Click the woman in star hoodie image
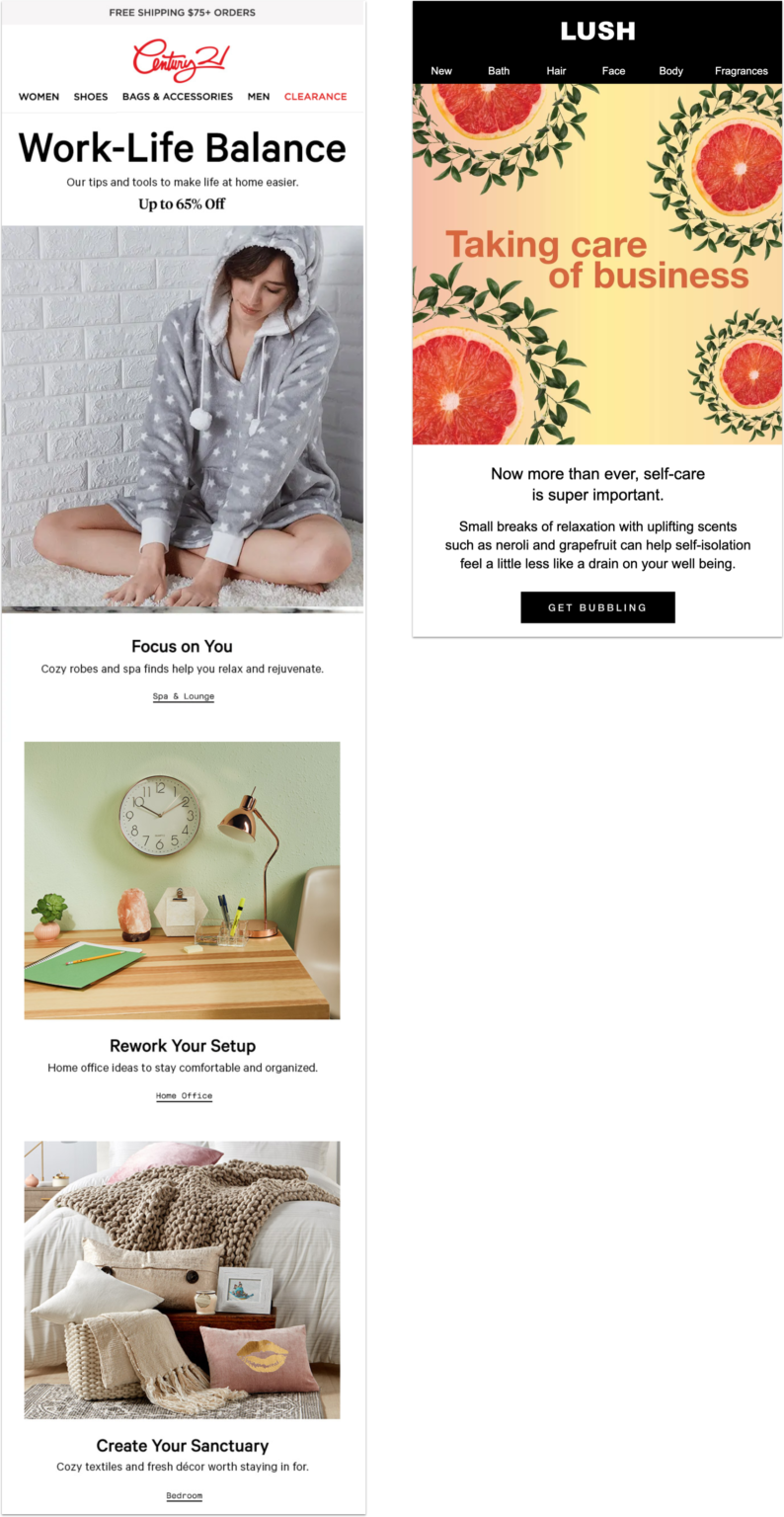Screen dimensions: 784x1517 coord(183,417)
